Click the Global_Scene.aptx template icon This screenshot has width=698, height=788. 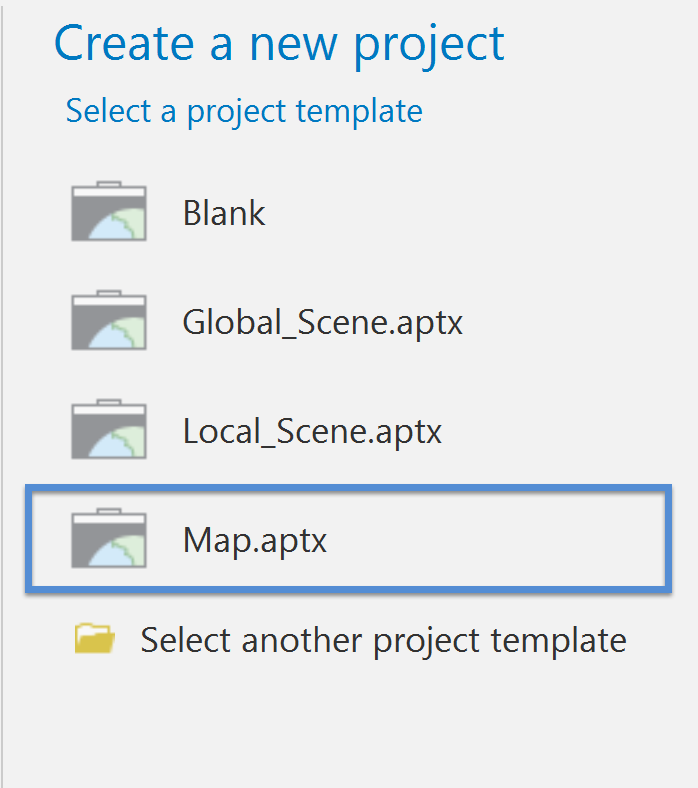click(x=109, y=322)
